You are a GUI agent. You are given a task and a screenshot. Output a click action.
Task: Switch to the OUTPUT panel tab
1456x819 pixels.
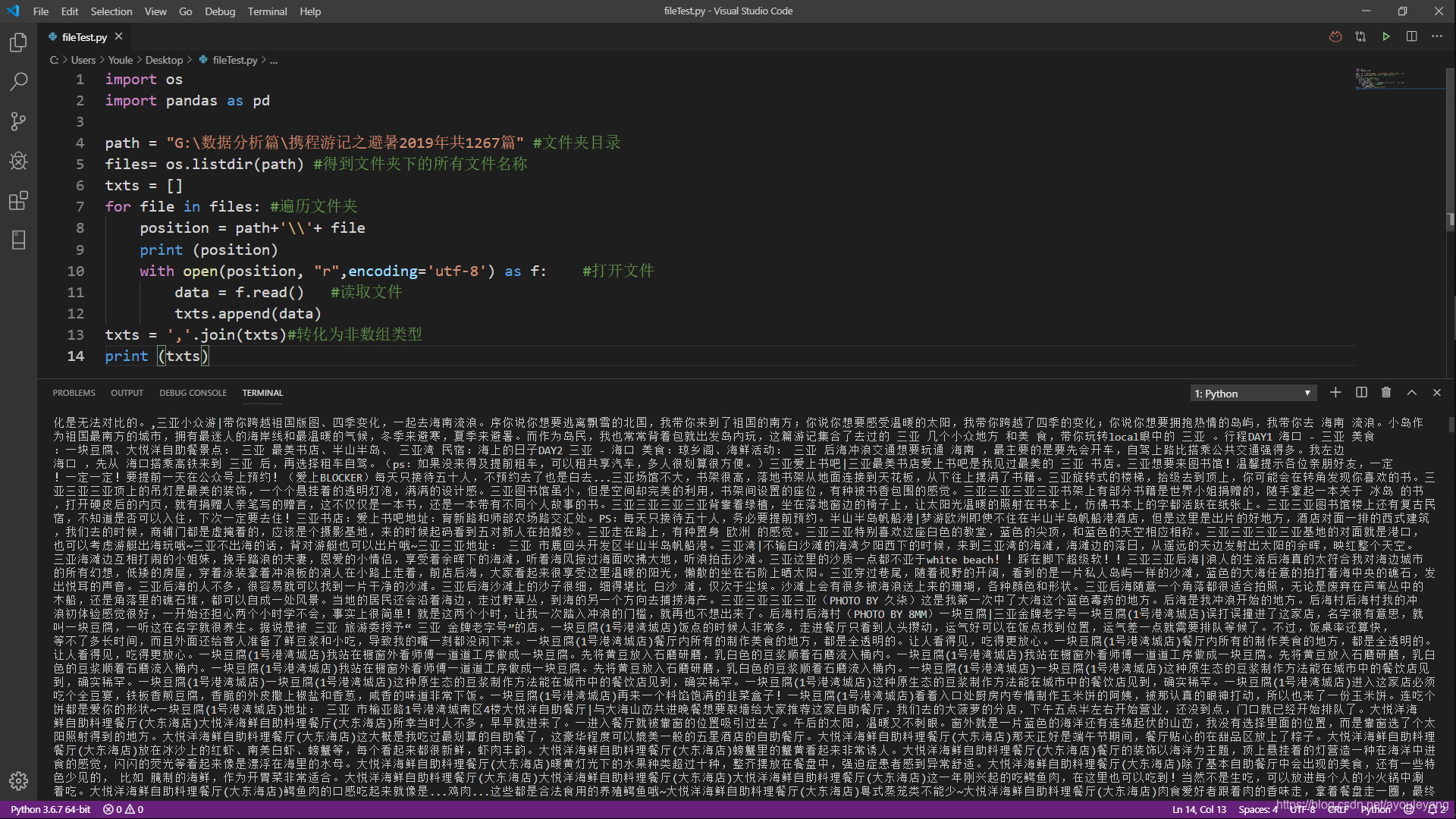tap(127, 393)
